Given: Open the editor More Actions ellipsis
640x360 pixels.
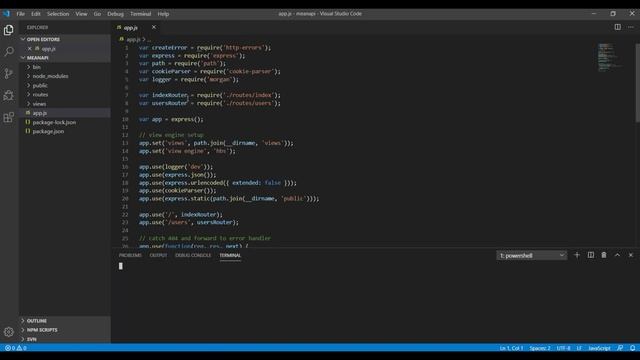Looking at the screenshot, I should coord(631,27).
